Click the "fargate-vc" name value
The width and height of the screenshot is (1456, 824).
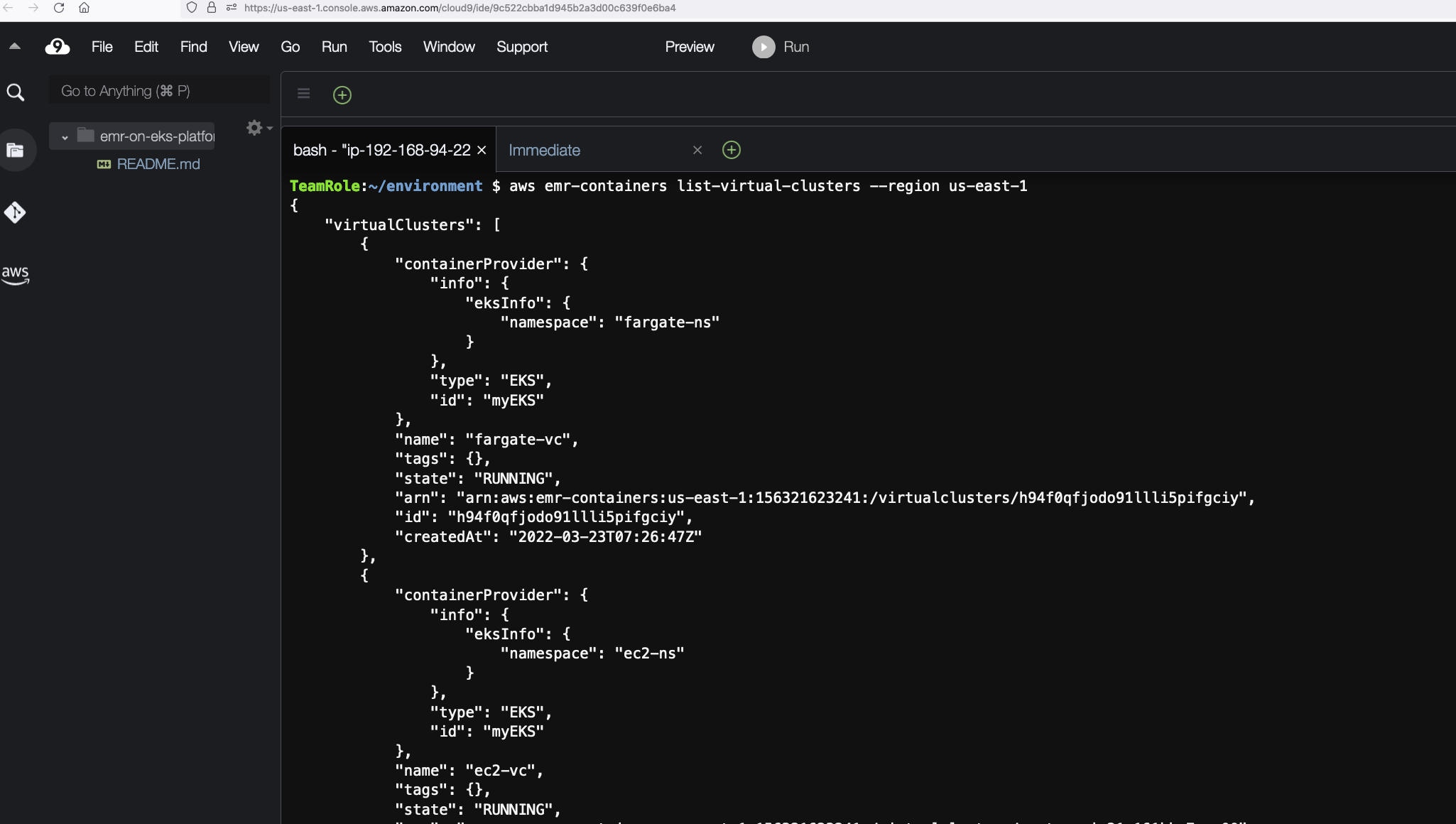pos(518,440)
